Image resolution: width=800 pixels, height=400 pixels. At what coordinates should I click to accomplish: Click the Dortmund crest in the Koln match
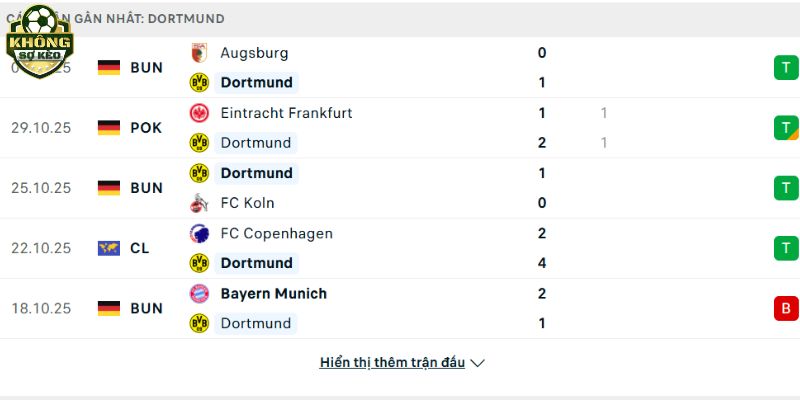(x=198, y=173)
